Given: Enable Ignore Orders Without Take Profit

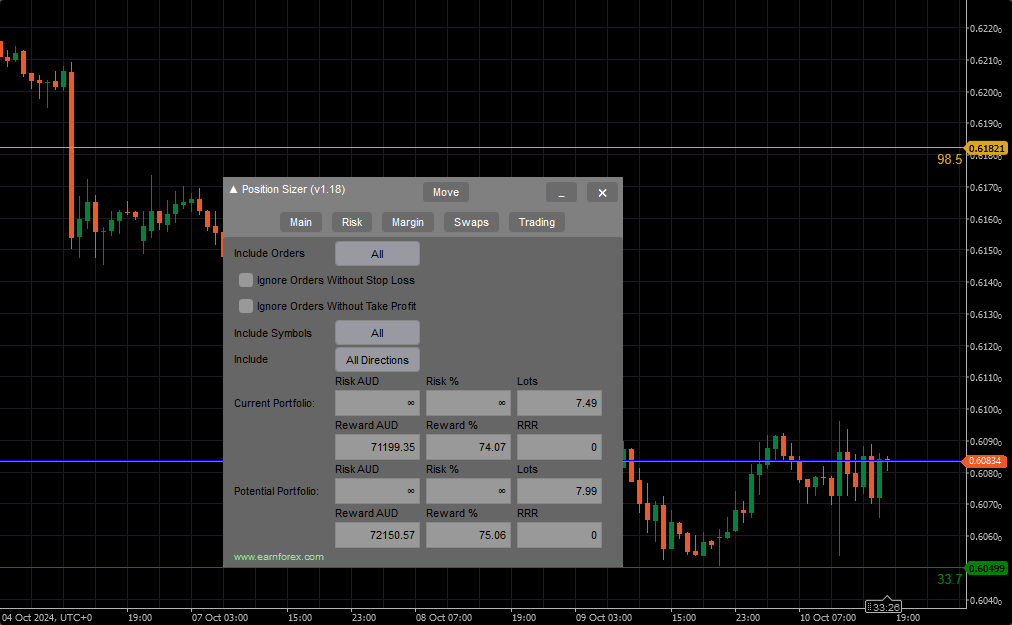Looking at the screenshot, I should tap(246, 307).
